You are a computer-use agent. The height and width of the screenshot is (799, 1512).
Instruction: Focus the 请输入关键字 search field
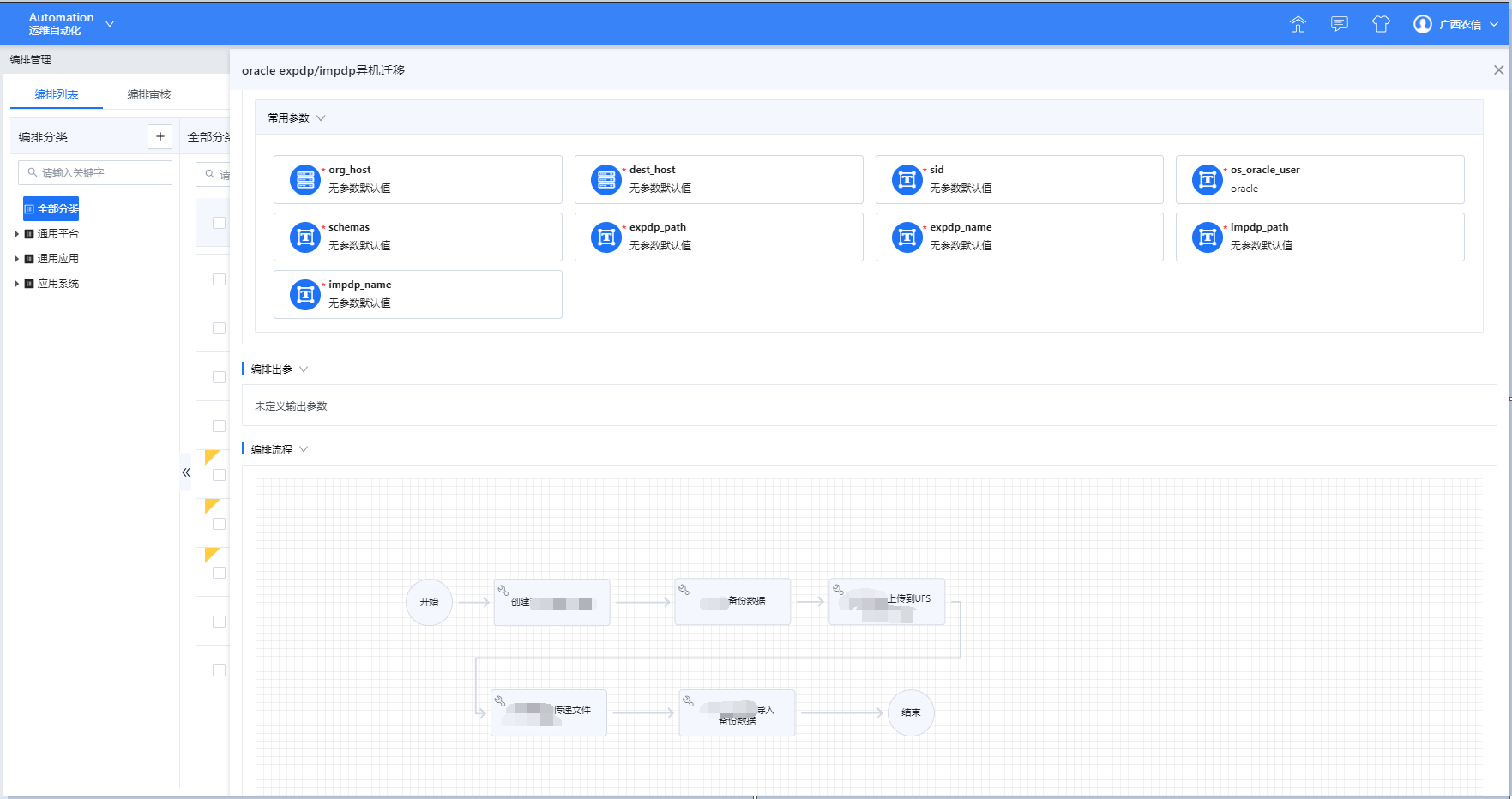click(x=95, y=172)
